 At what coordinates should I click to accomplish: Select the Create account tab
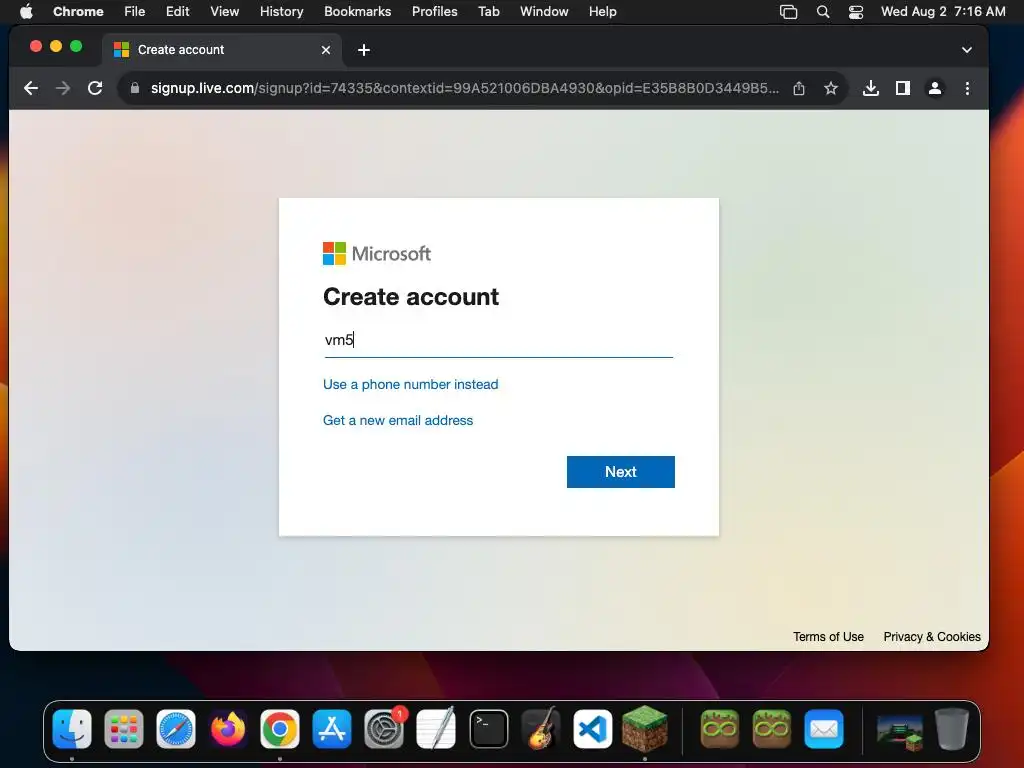tap(222, 50)
